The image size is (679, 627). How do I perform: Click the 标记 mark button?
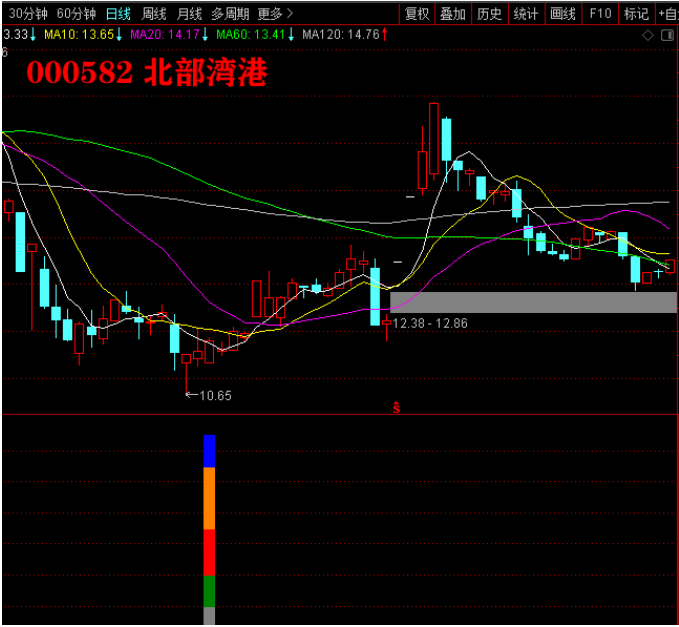click(x=637, y=14)
